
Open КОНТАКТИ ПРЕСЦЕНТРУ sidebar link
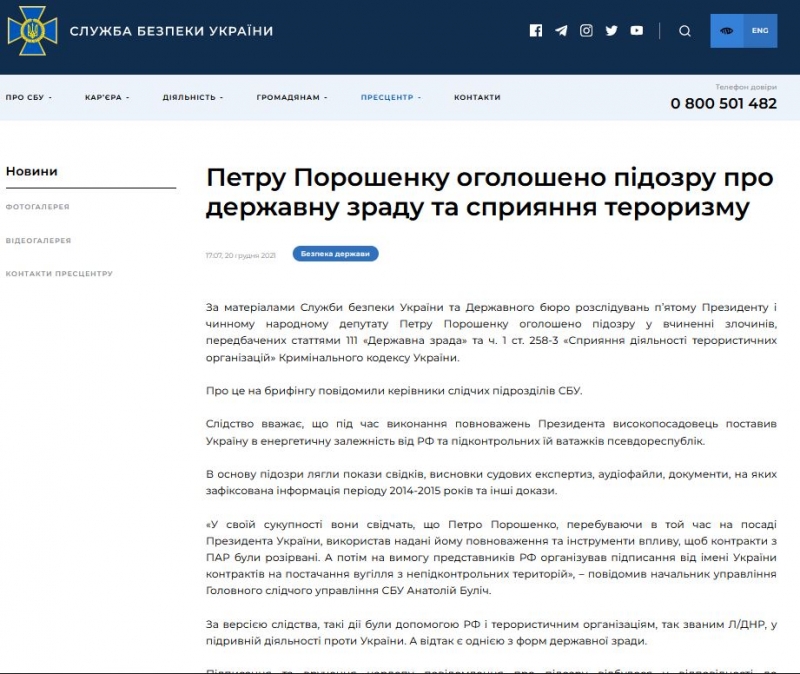(x=59, y=273)
